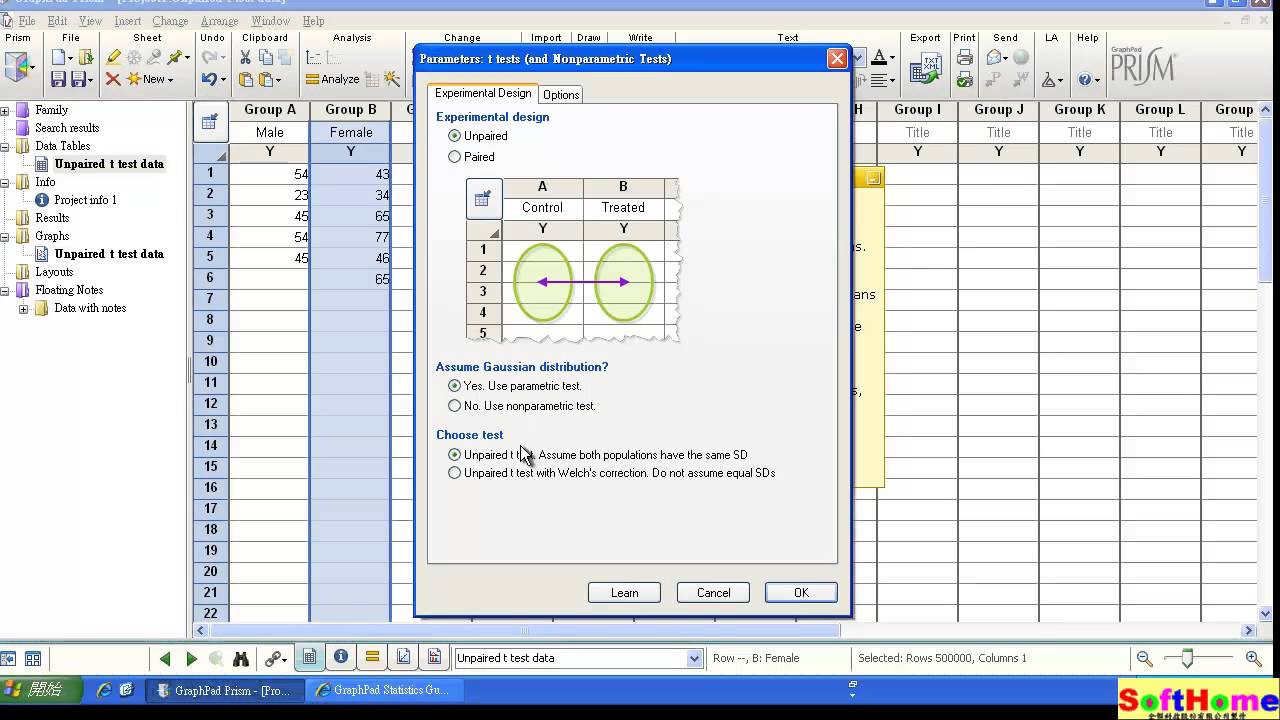Click the horizontal scrollbar right arrow
1280x720 pixels.
coord(1248,631)
